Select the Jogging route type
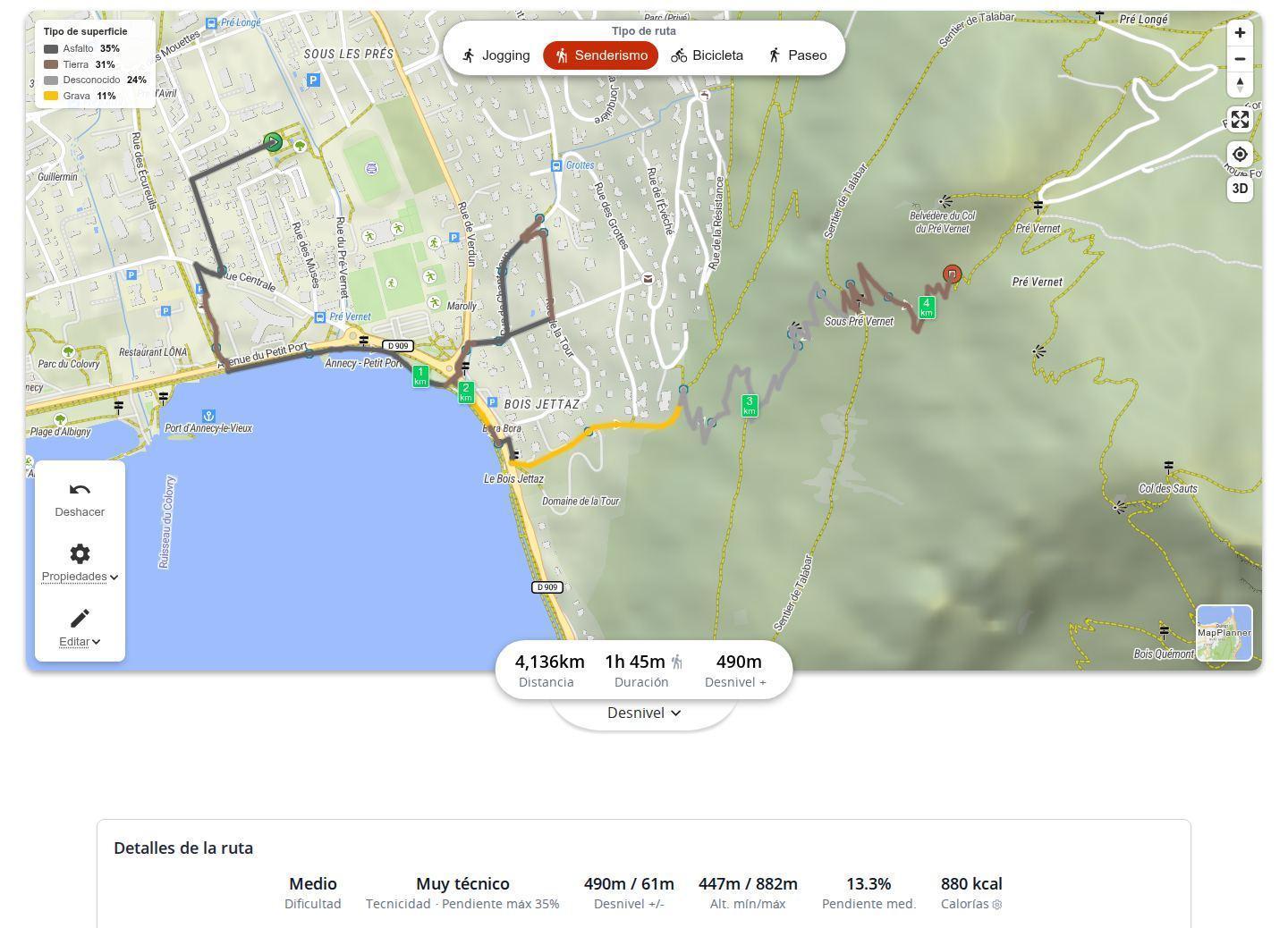The height and width of the screenshot is (928, 1288). click(x=496, y=55)
